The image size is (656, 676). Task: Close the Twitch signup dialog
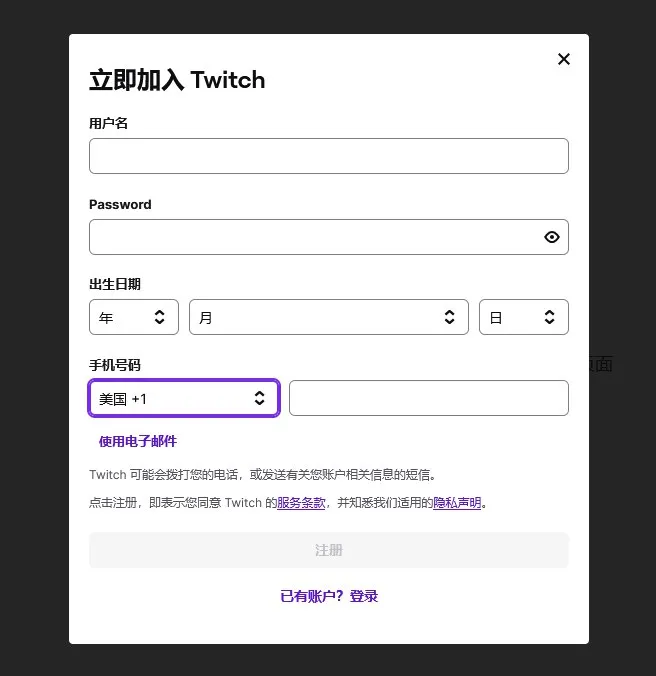click(564, 59)
